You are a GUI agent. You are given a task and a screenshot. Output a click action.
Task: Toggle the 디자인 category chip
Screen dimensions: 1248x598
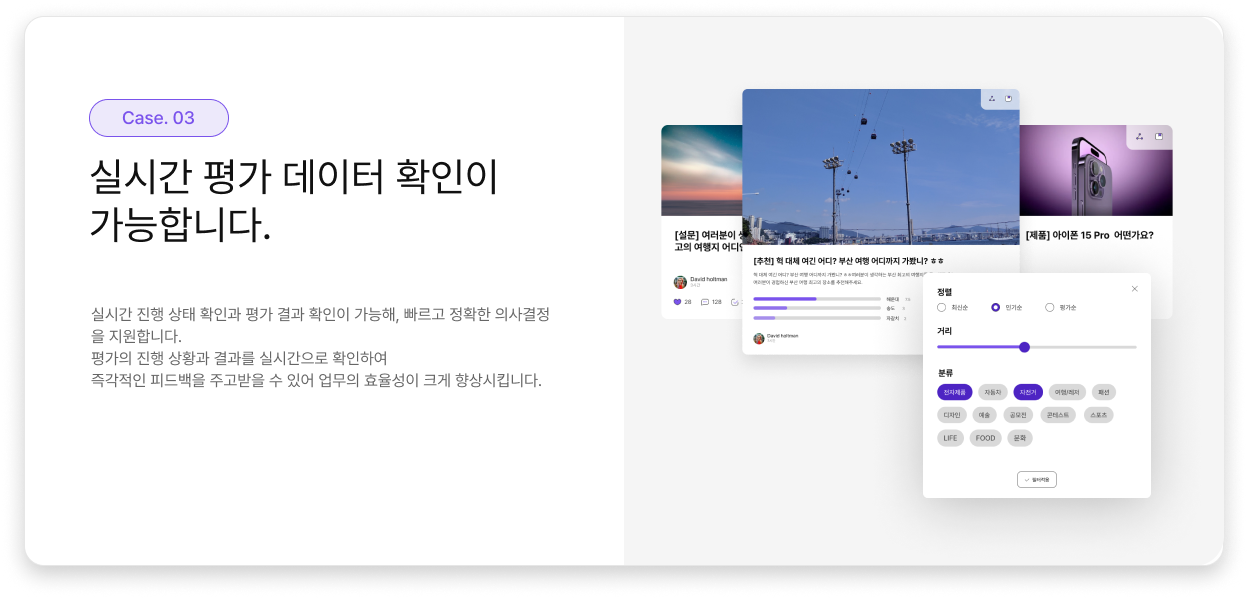pyautogui.click(x=952, y=415)
